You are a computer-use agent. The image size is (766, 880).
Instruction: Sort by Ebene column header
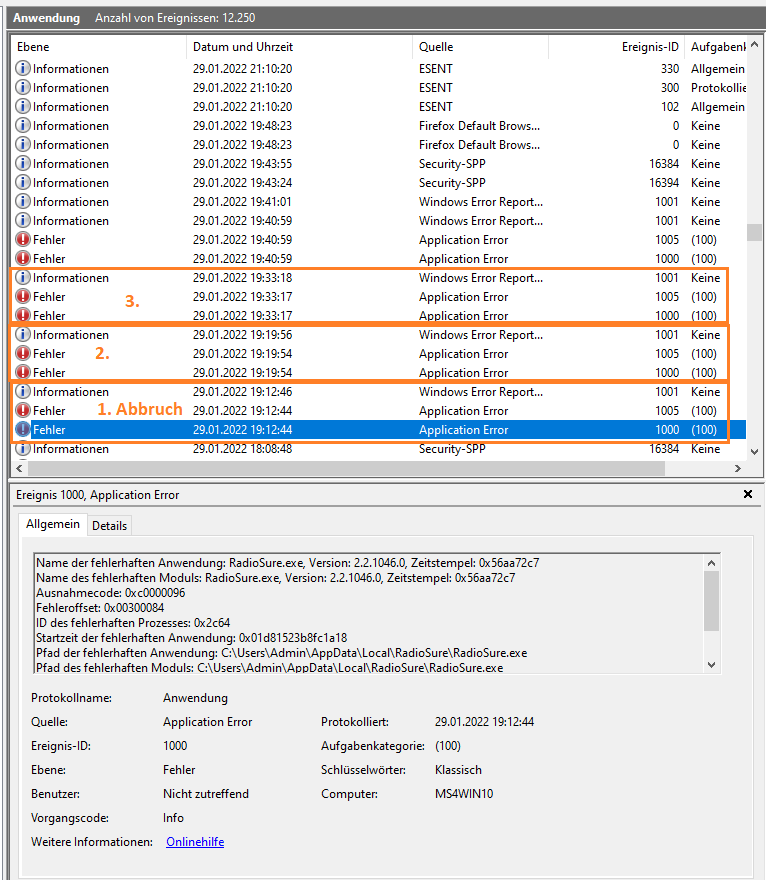(98, 47)
